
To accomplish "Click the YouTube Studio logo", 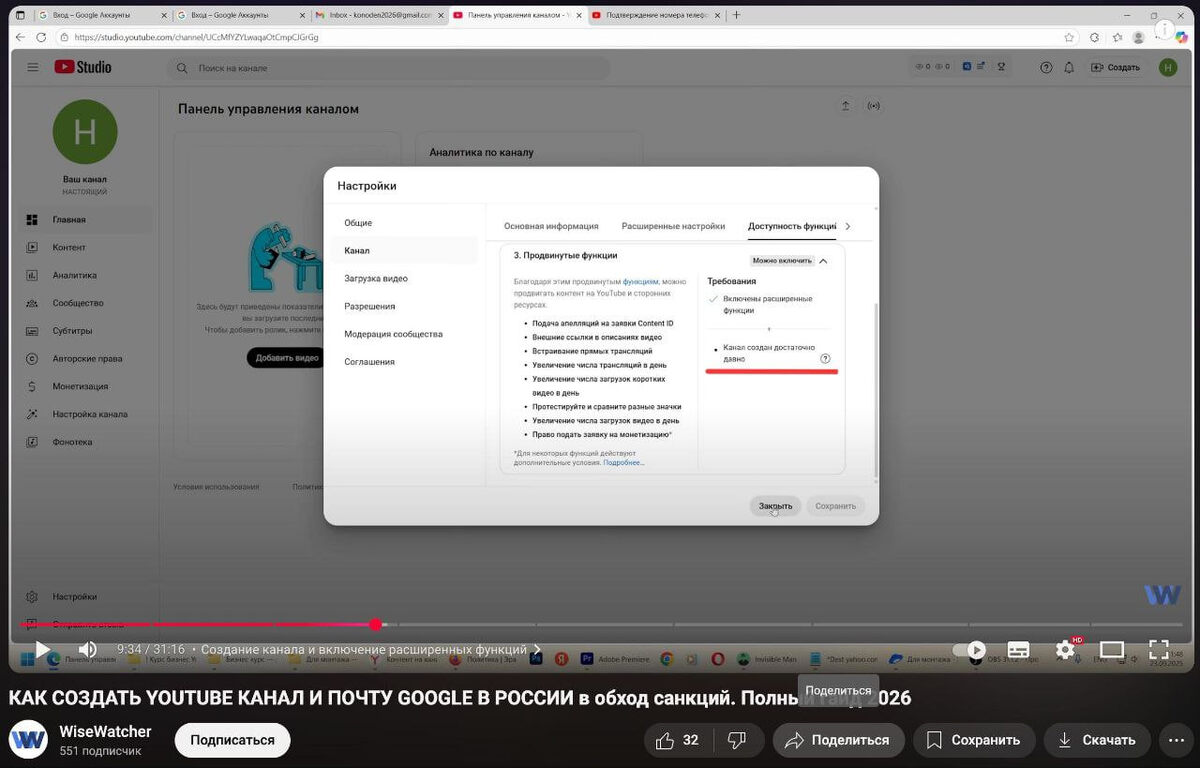I will coord(83,67).
